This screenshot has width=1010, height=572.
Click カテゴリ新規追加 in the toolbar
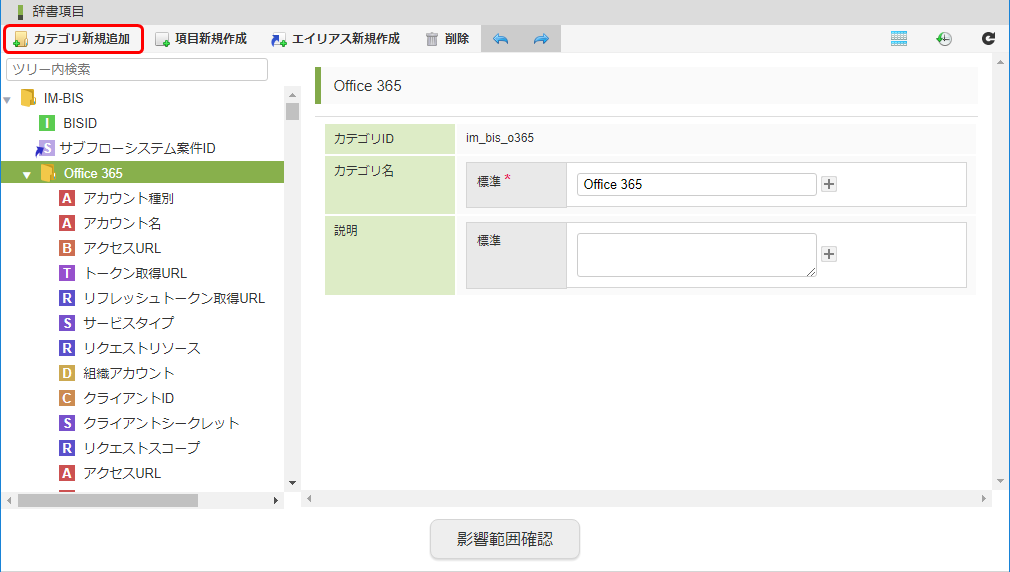pos(72,39)
